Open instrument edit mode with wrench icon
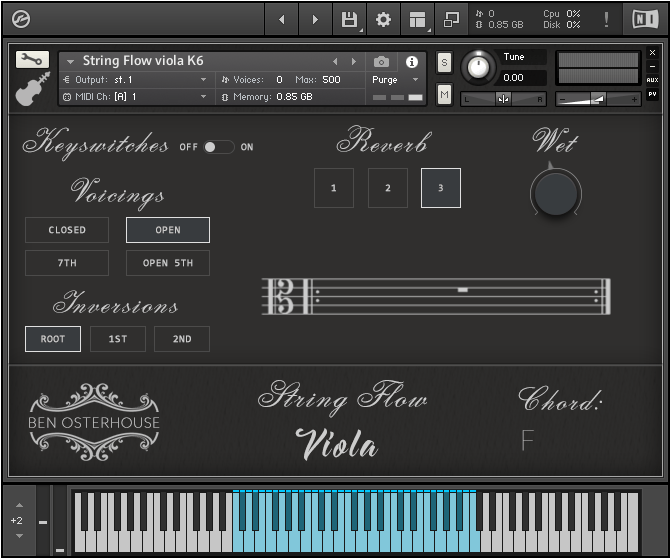Screen dimensions: 670x558 32,59
